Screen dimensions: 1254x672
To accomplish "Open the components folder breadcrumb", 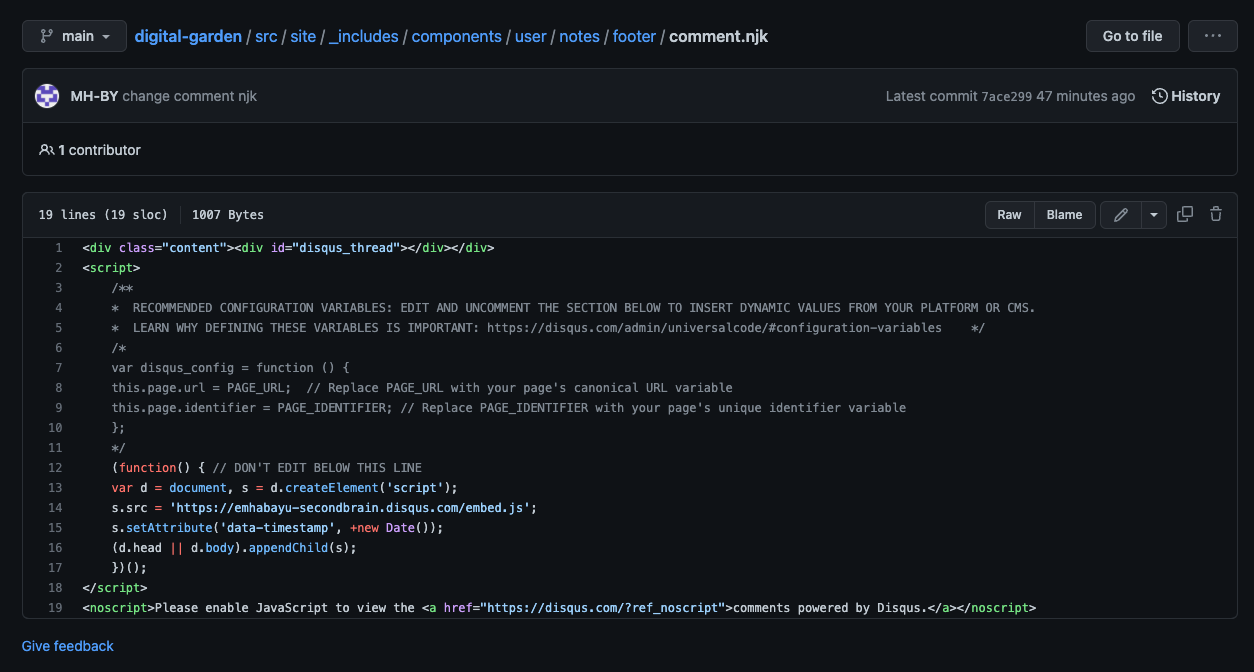I will pos(457,36).
